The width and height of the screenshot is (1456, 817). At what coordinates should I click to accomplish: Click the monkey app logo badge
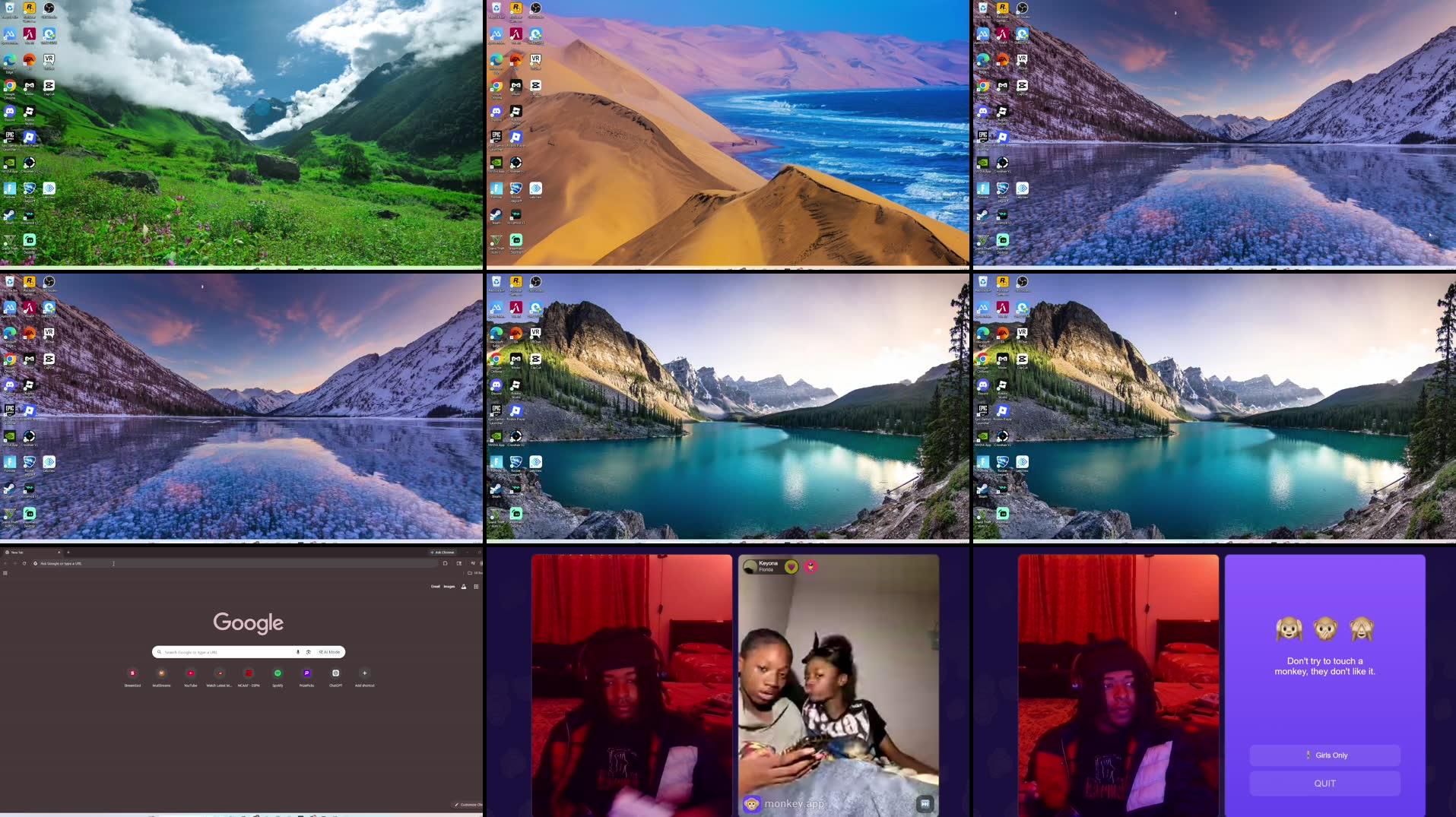(753, 803)
